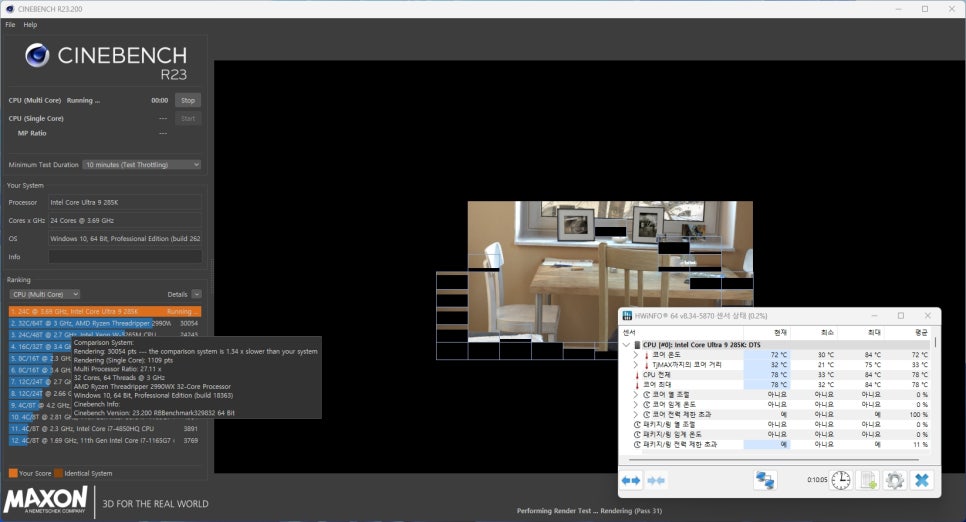Click the Cinebench logo sphere icon

click(x=37, y=56)
